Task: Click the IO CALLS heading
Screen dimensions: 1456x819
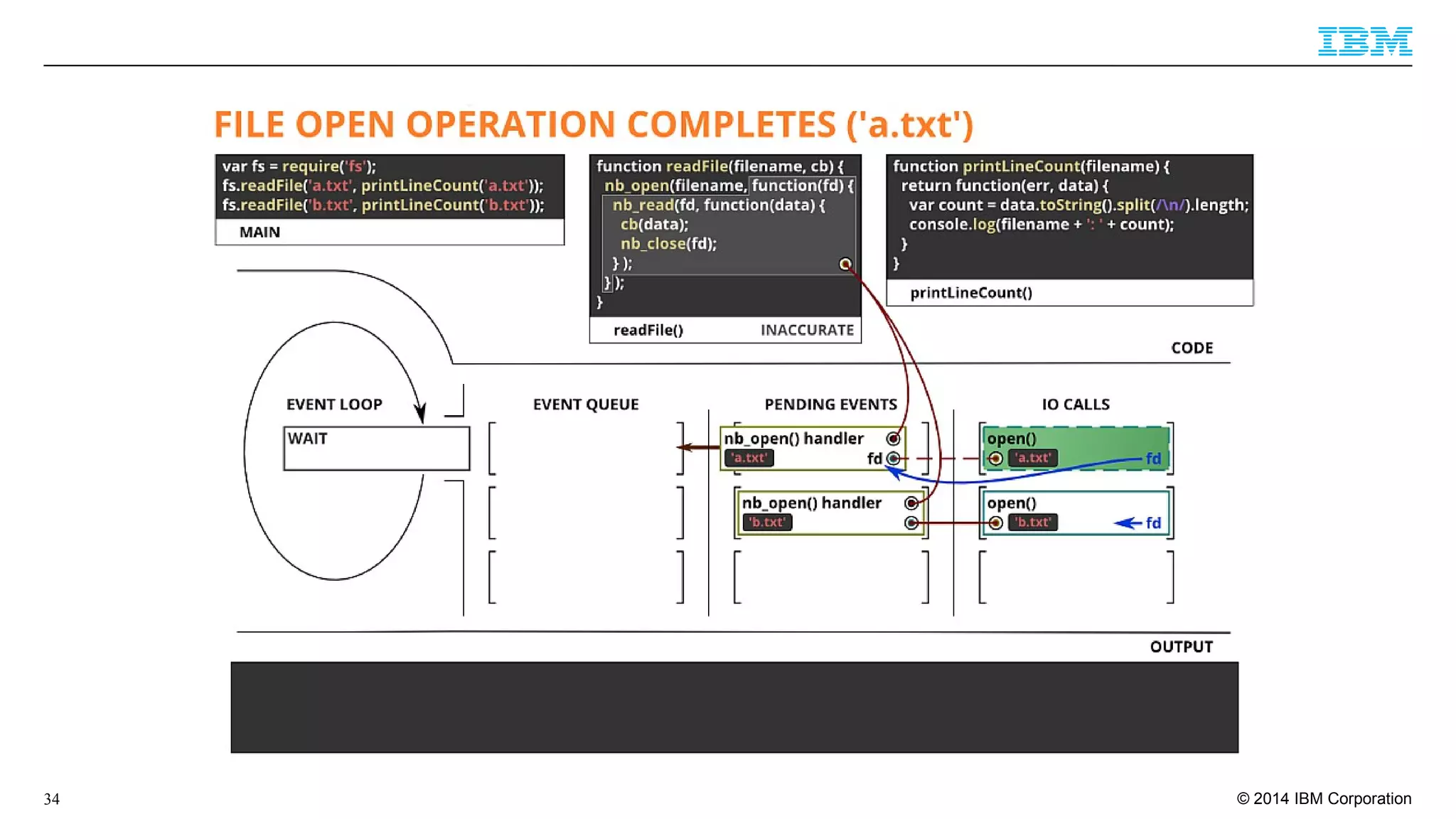Action: tap(1076, 404)
